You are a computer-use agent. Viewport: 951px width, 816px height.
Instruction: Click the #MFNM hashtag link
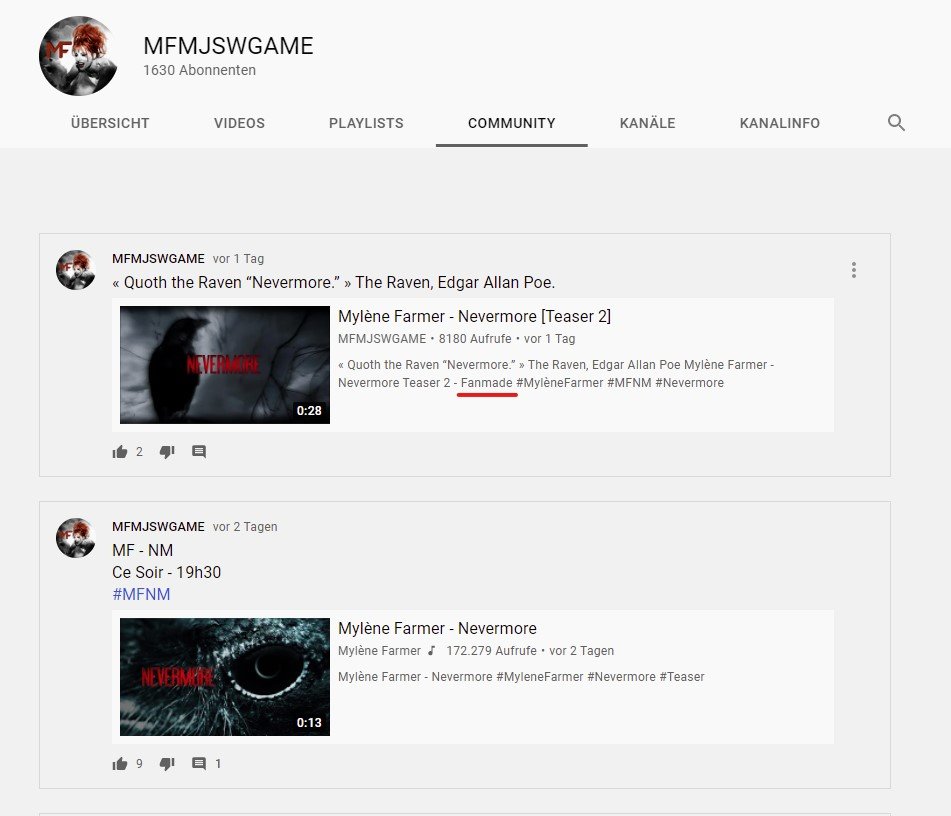[x=141, y=594]
